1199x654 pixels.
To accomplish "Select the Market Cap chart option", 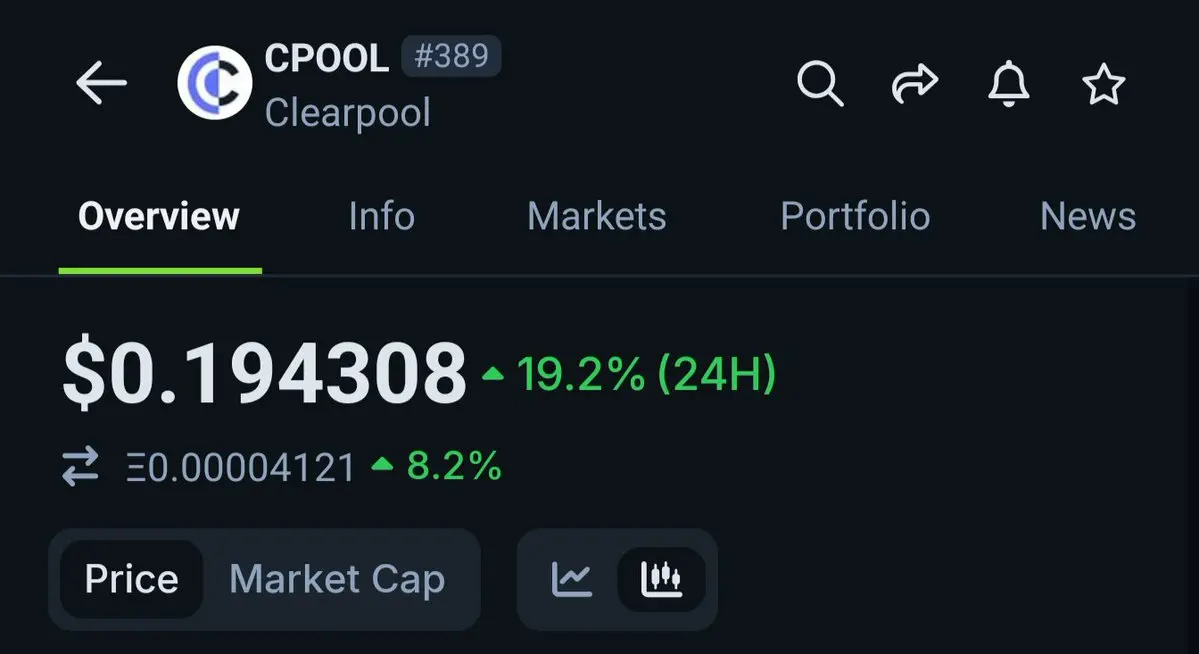I will pos(337,579).
